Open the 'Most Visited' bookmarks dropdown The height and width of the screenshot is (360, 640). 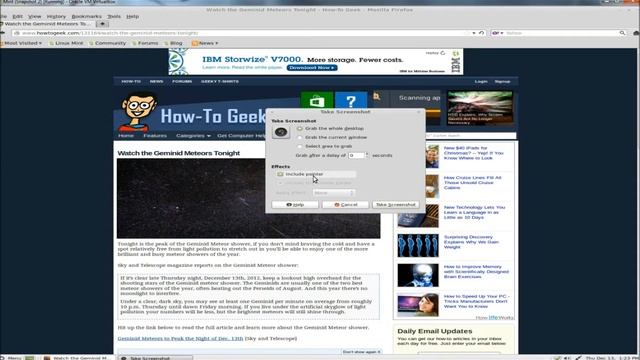[x=21, y=43]
